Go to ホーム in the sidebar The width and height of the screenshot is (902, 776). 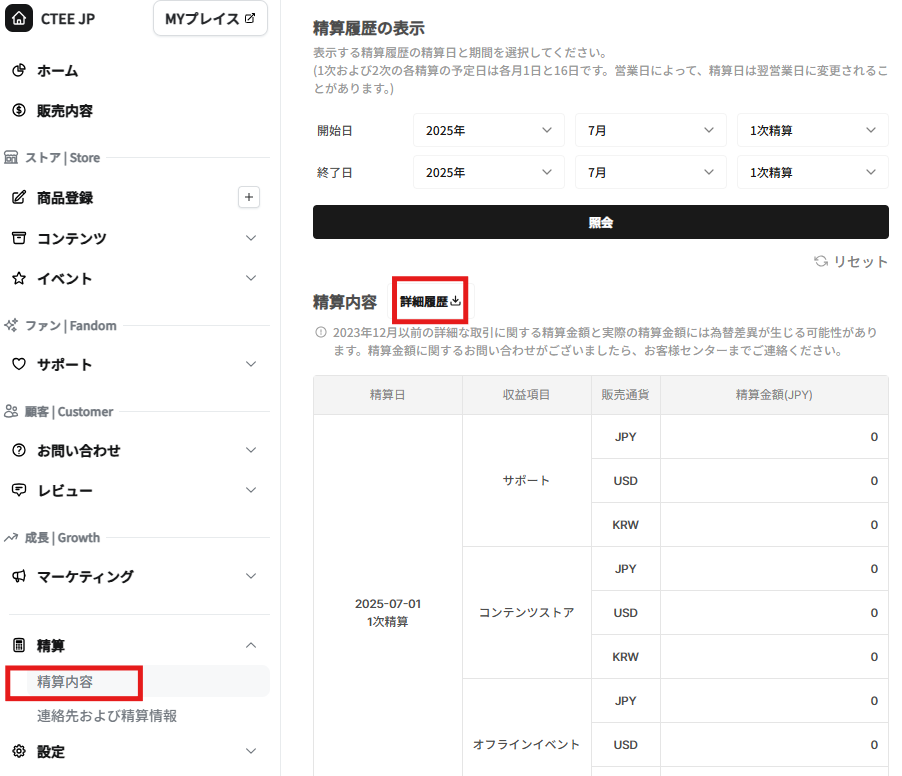57,71
